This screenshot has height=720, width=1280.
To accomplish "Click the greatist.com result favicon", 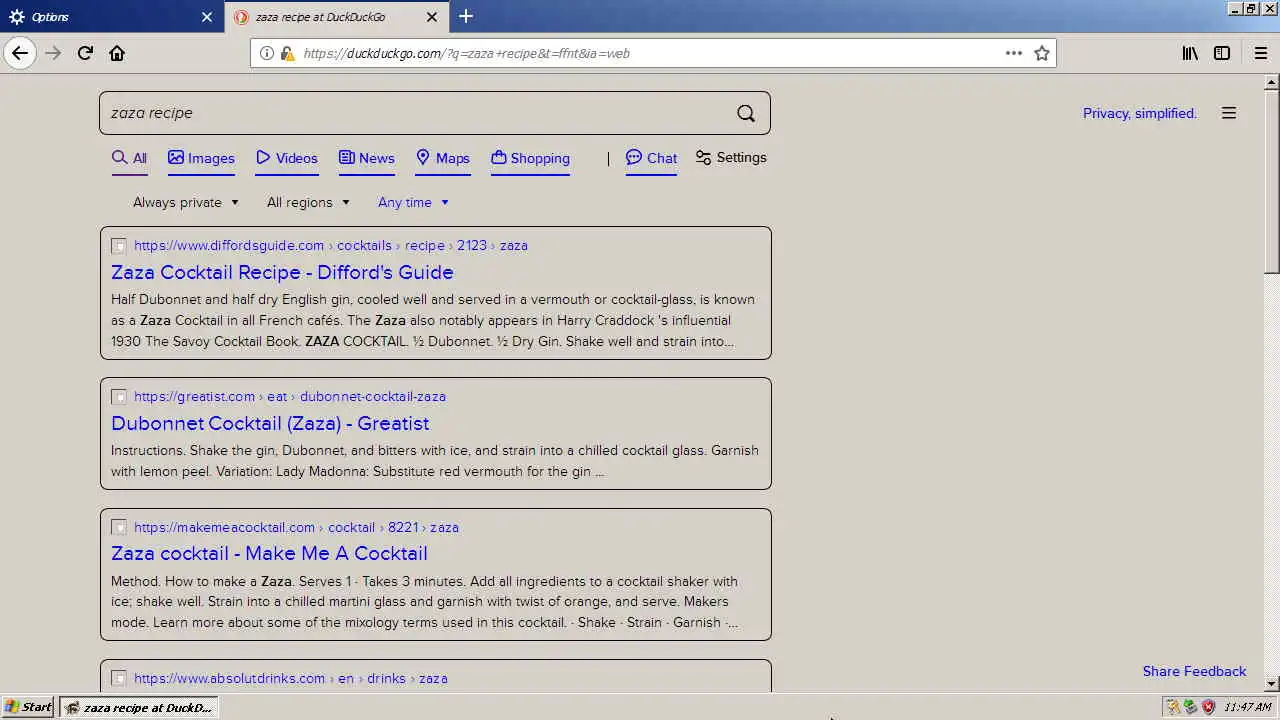I will [119, 396].
